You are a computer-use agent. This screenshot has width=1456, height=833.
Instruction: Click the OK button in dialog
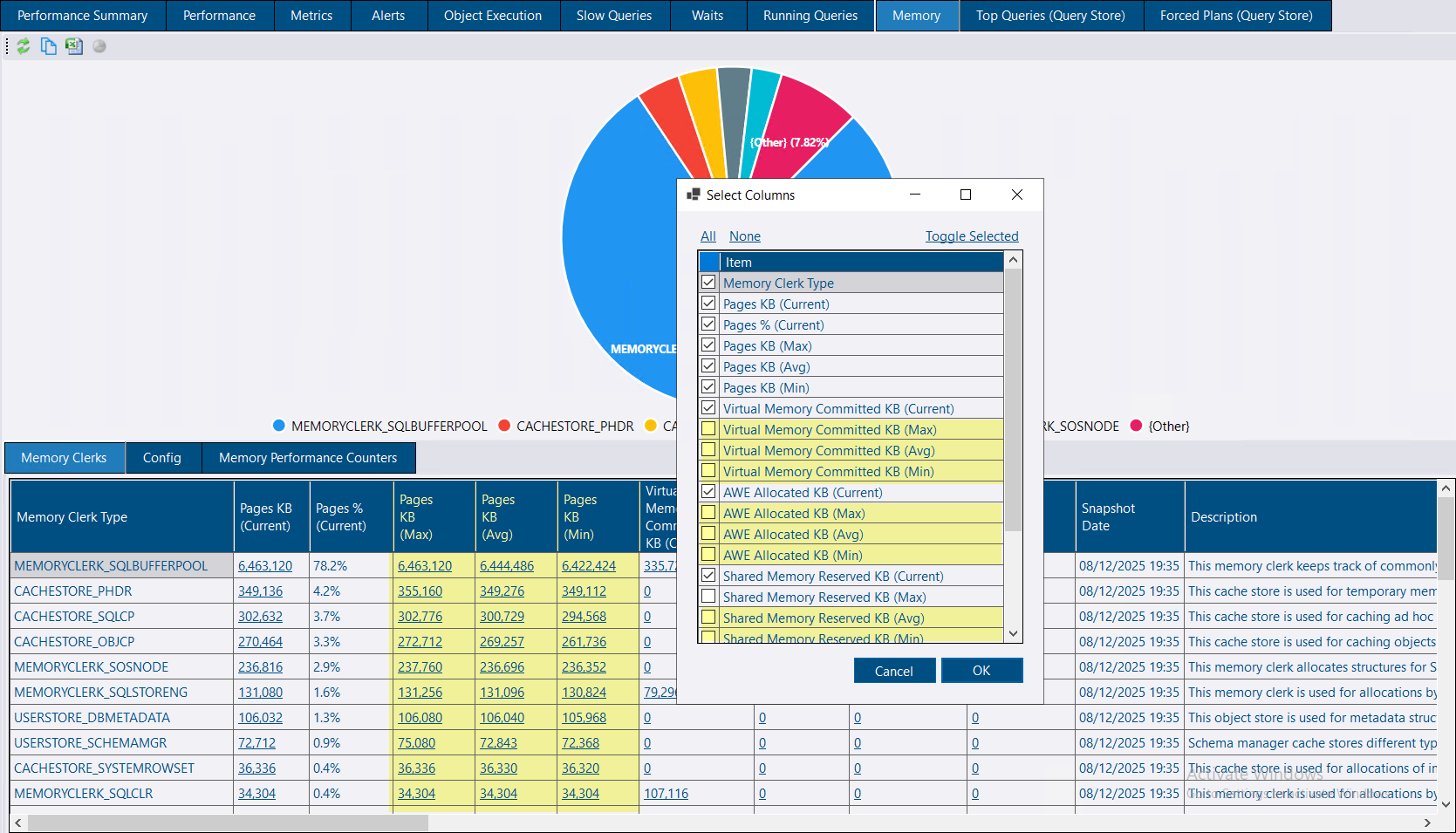click(981, 671)
